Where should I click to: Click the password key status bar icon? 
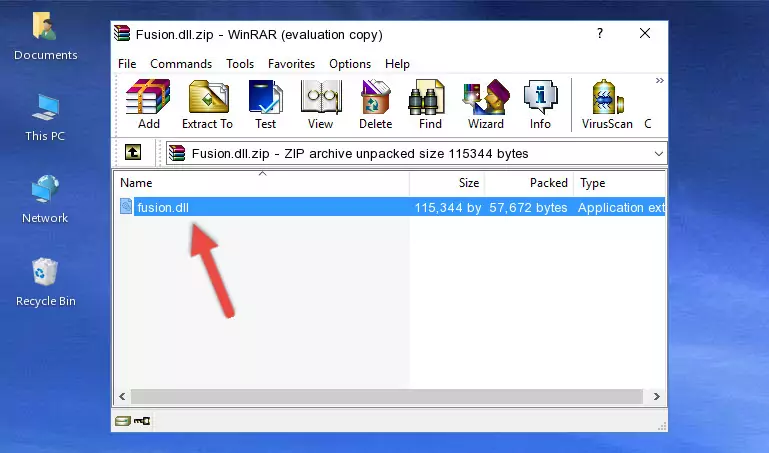click(x=142, y=421)
